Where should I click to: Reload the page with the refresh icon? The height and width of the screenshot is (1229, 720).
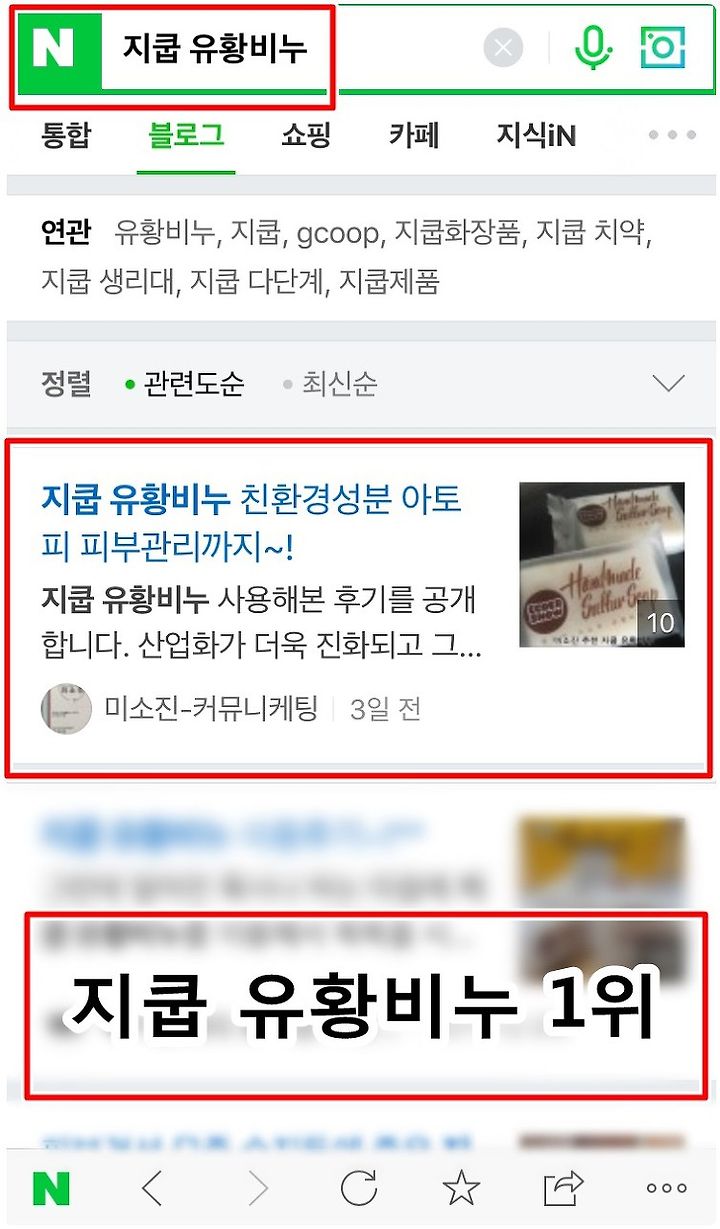click(359, 1188)
